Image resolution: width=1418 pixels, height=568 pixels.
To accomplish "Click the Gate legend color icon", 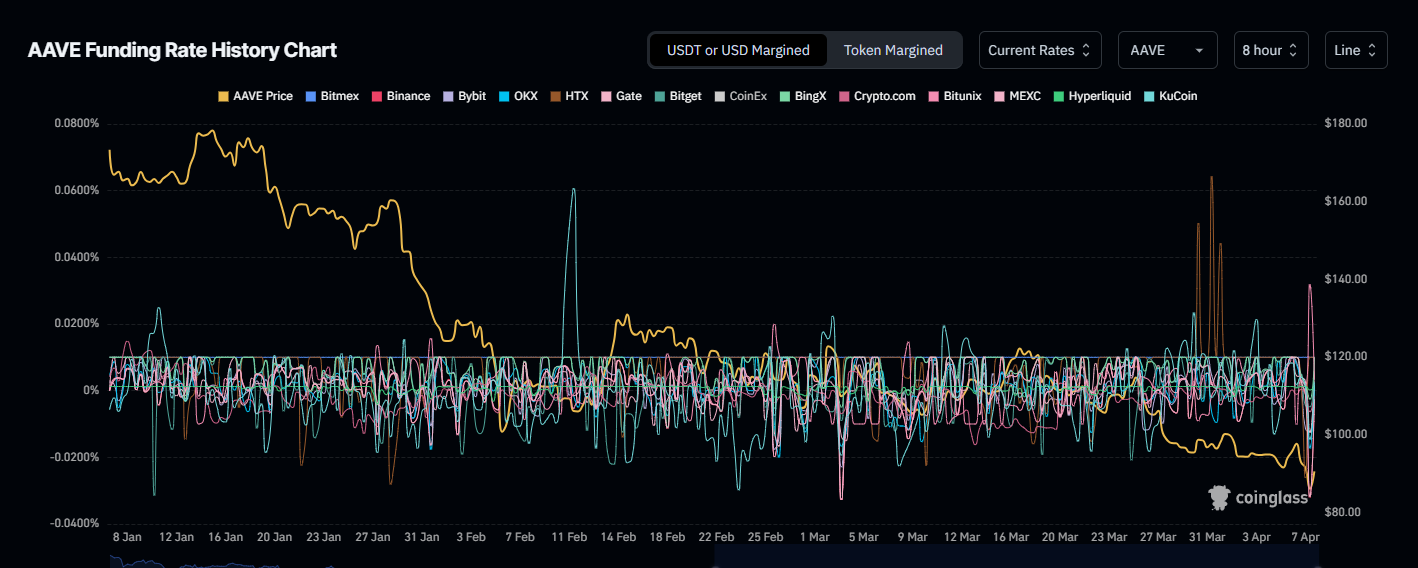I will (606, 97).
